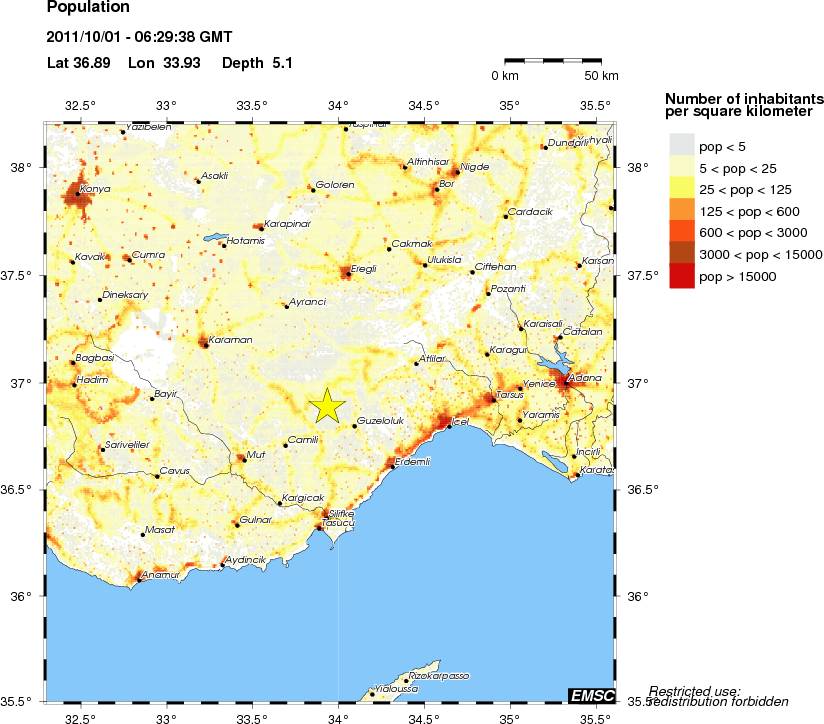Screen dimensions: 824x724
Task: Click the Hotamis lake on the map
Action: pos(214,238)
